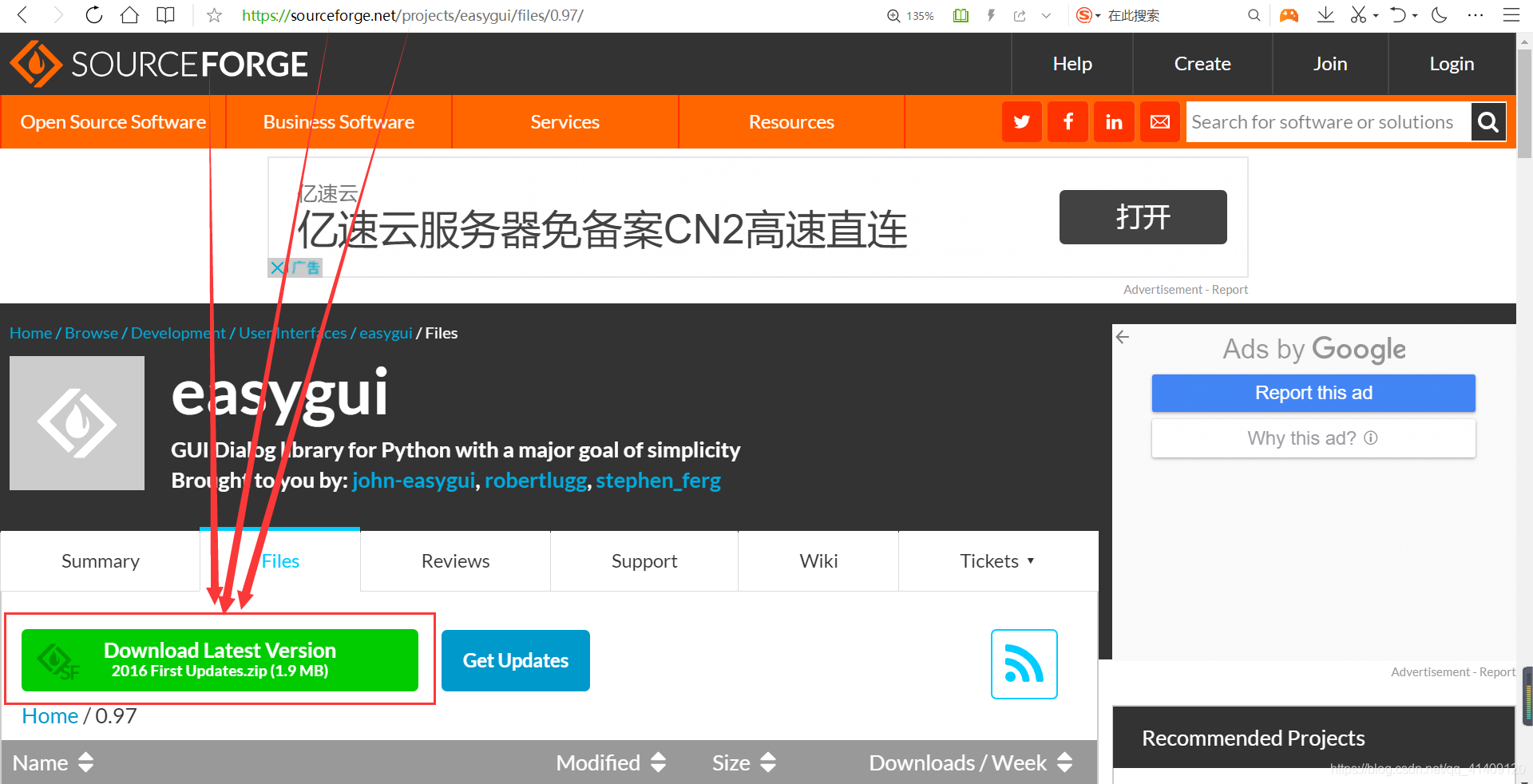
Task: Click the green reader book icon in address bar
Action: (x=961, y=15)
